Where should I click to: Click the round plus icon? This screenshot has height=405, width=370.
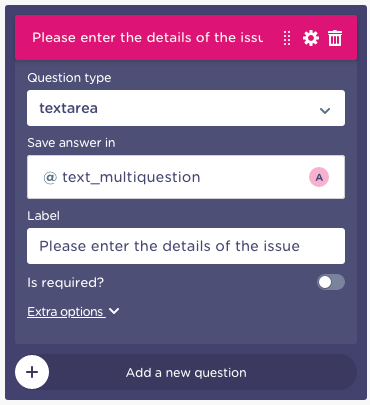tap(32, 372)
